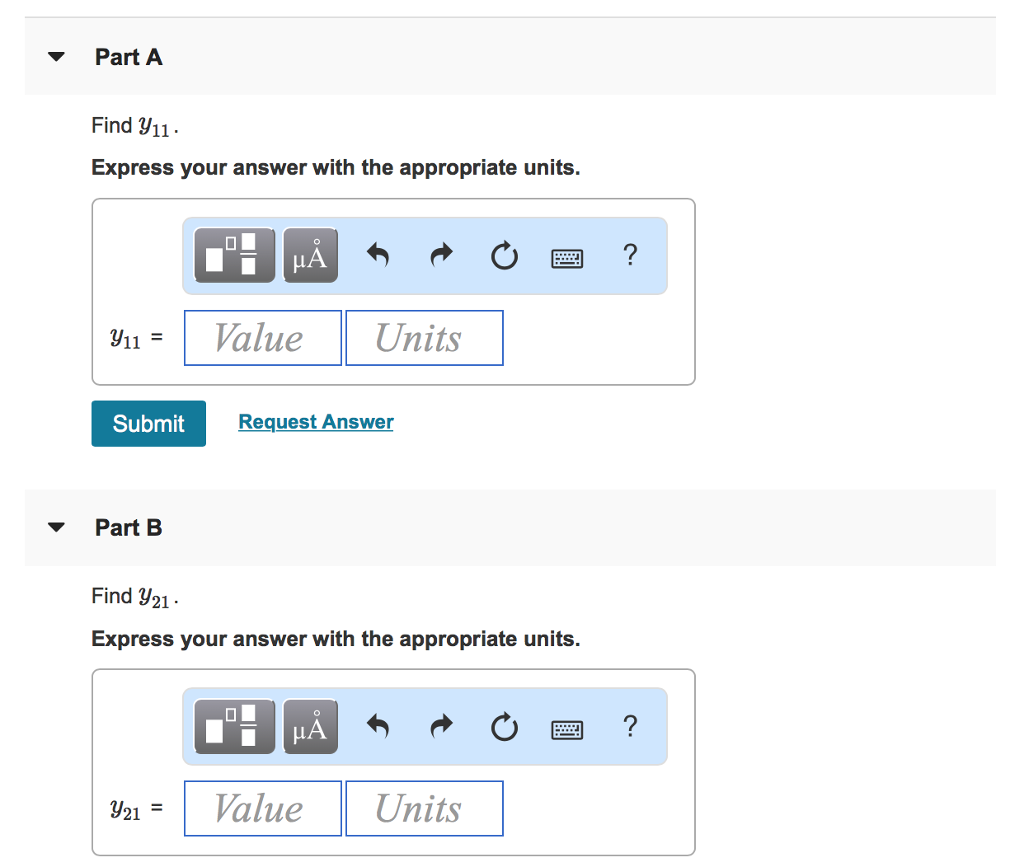Image resolution: width=1024 pixels, height=867 pixels.
Task: Open the on-screen keyboard icon in Part A
Action: [x=566, y=256]
